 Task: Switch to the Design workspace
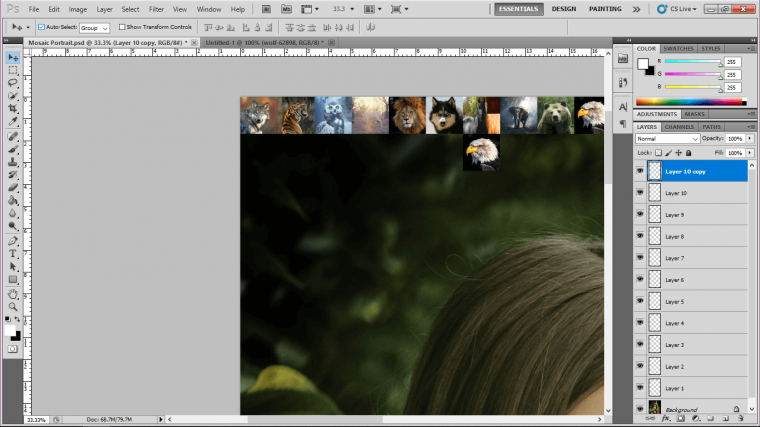coord(564,9)
